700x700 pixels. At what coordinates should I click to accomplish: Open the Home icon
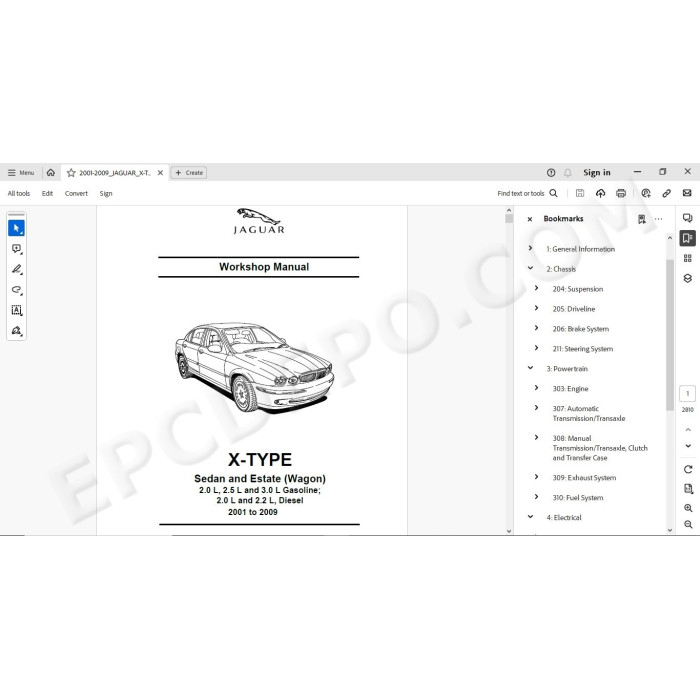click(51, 172)
